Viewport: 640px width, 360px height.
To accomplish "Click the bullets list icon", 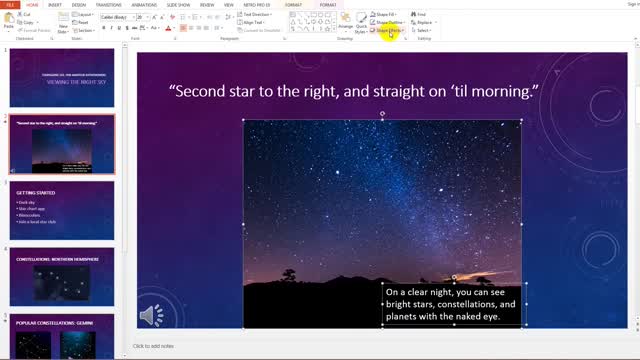I will click(184, 17).
